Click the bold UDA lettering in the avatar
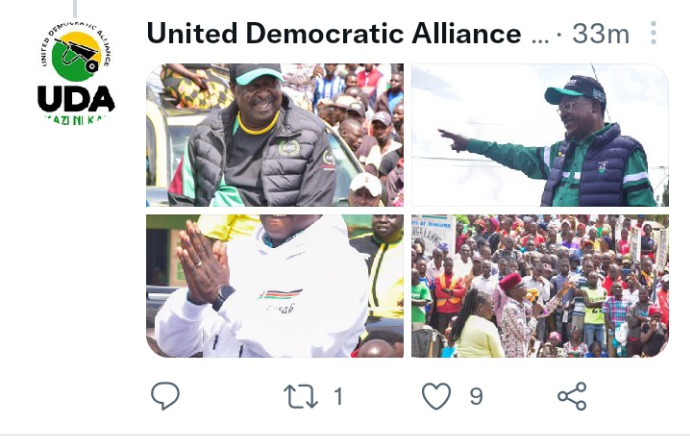690x439 pixels. [x=76, y=99]
